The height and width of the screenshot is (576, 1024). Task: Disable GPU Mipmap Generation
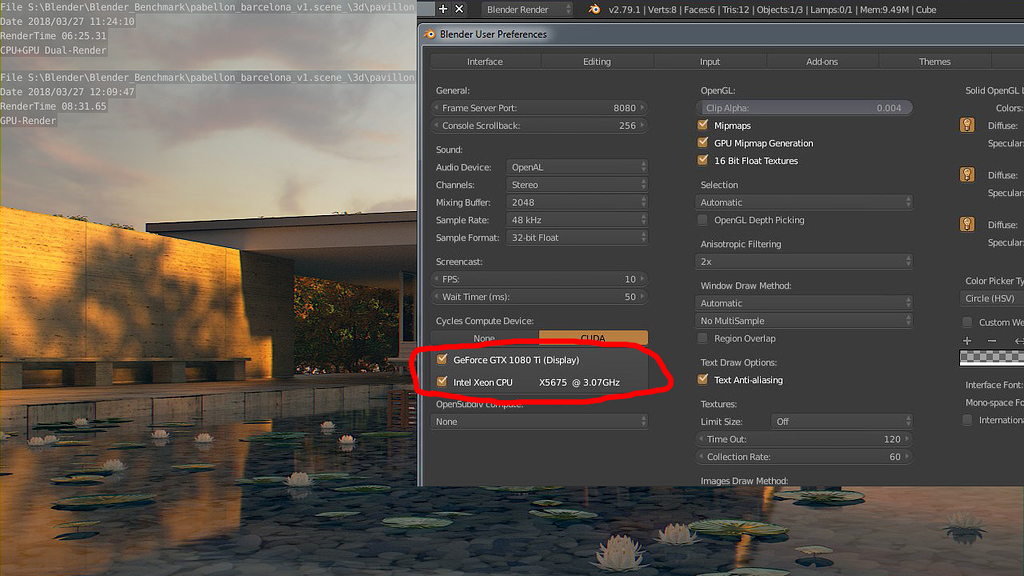[703, 143]
